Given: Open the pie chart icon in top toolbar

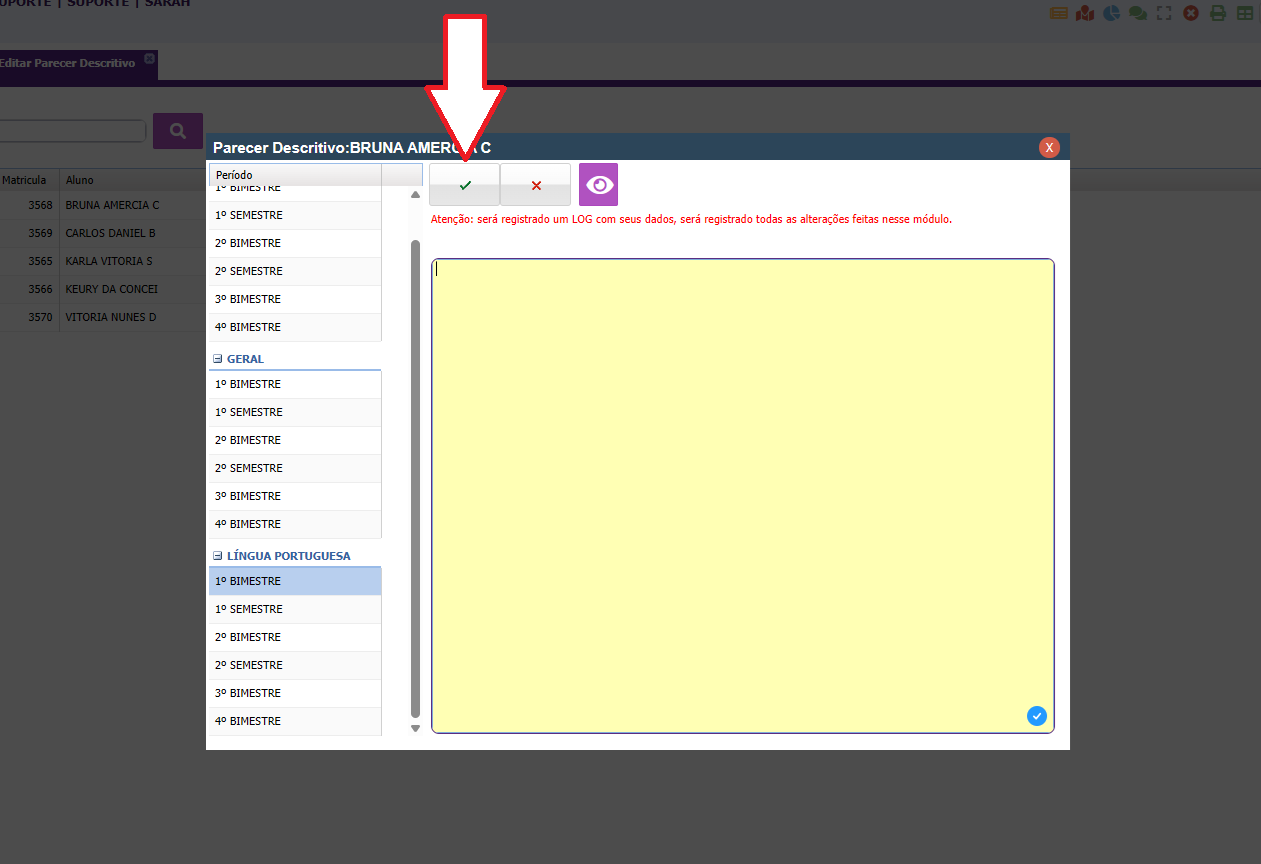Looking at the screenshot, I should (1111, 13).
